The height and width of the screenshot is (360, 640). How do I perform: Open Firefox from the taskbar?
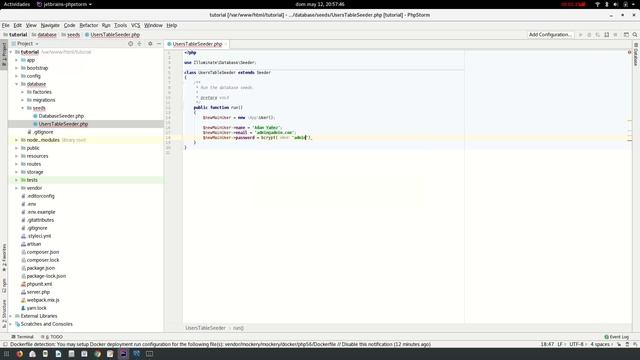[19, 354]
